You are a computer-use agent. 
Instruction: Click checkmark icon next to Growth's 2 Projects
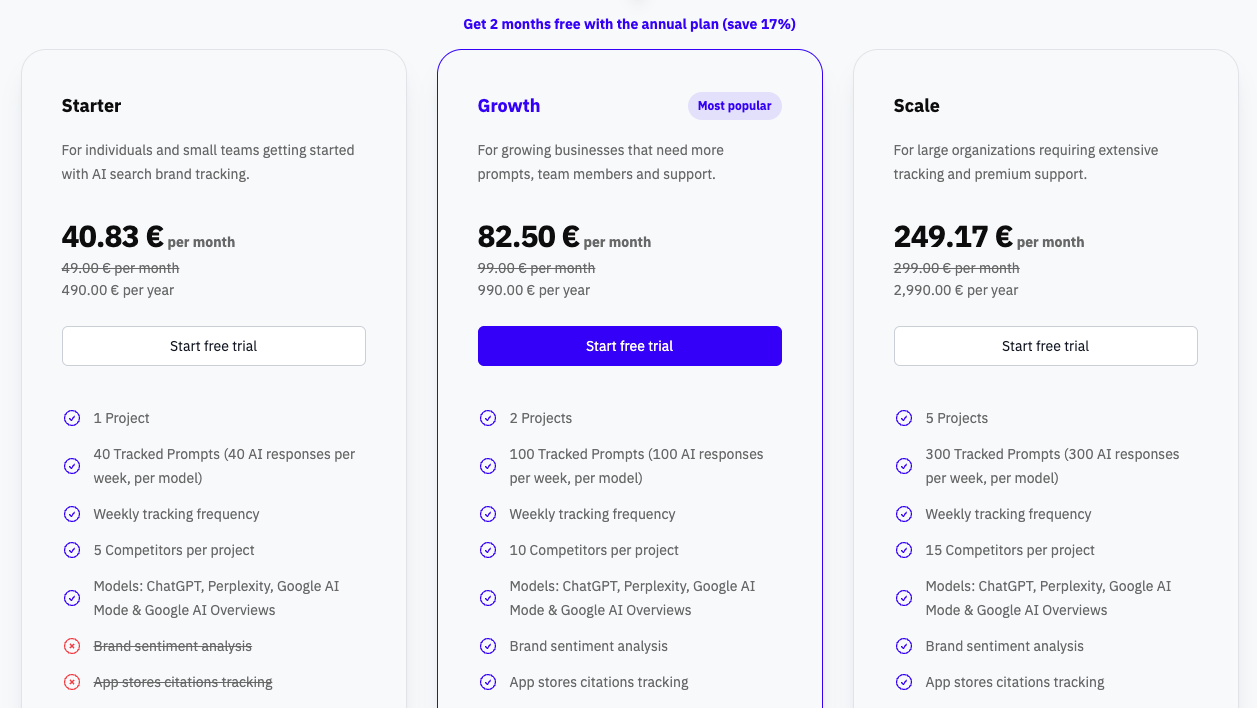pos(488,418)
